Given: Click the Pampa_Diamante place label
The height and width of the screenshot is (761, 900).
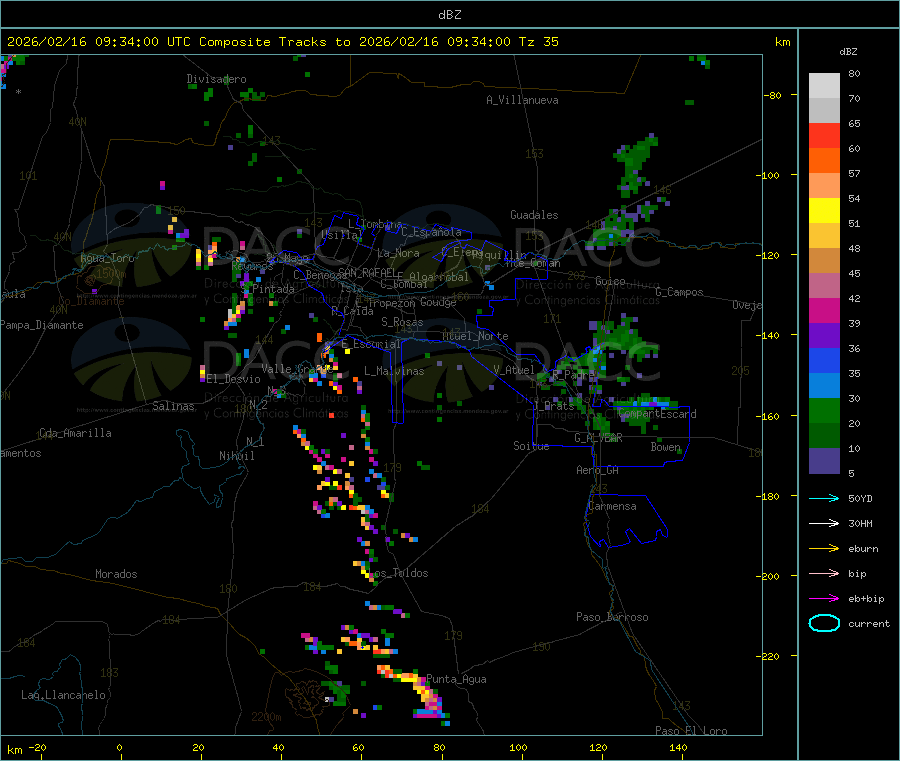Looking at the screenshot, I should (x=42, y=325).
